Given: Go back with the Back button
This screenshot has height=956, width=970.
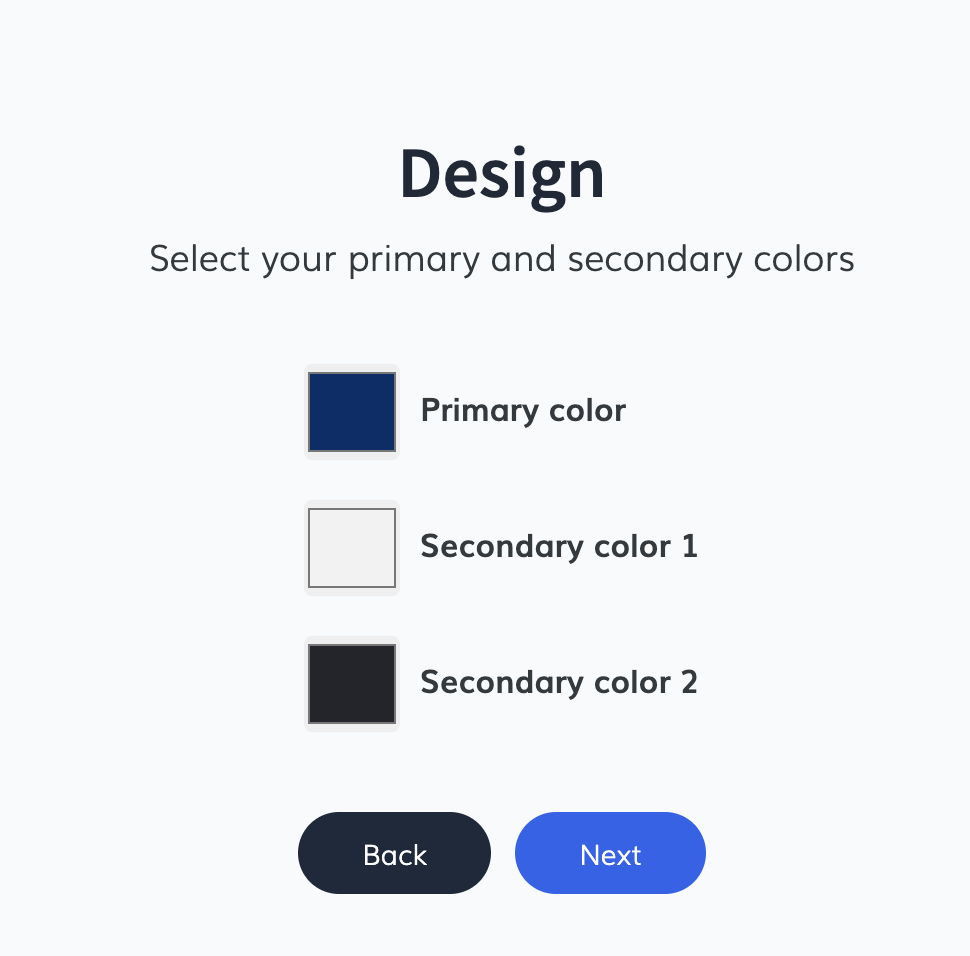Looking at the screenshot, I should coord(394,854).
